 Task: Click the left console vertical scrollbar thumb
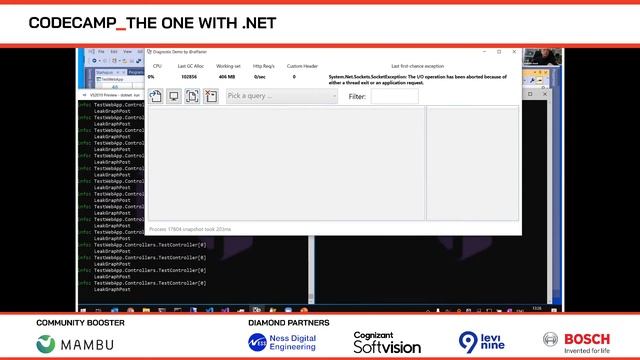click(x=311, y=297)
